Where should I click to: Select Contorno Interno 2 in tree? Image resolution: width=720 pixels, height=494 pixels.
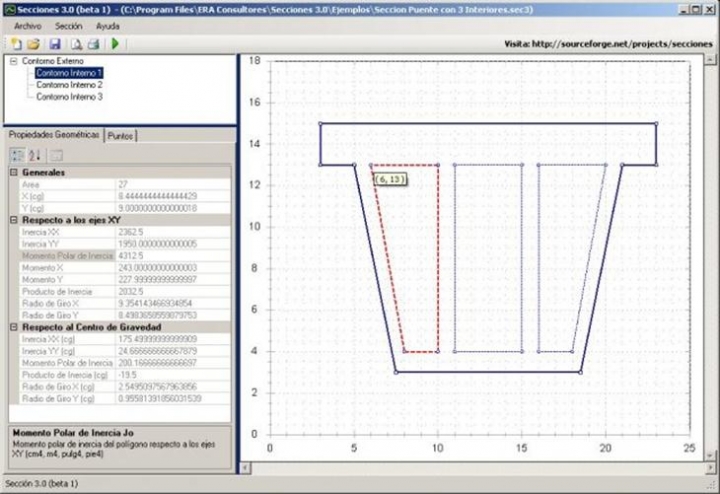tap(69, 84)
